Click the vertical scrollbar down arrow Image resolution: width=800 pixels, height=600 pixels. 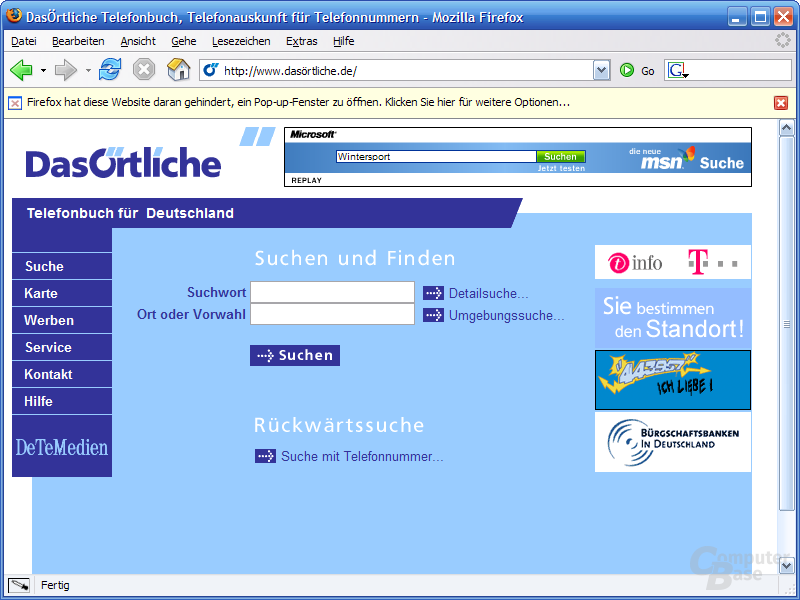coord(786,565)
